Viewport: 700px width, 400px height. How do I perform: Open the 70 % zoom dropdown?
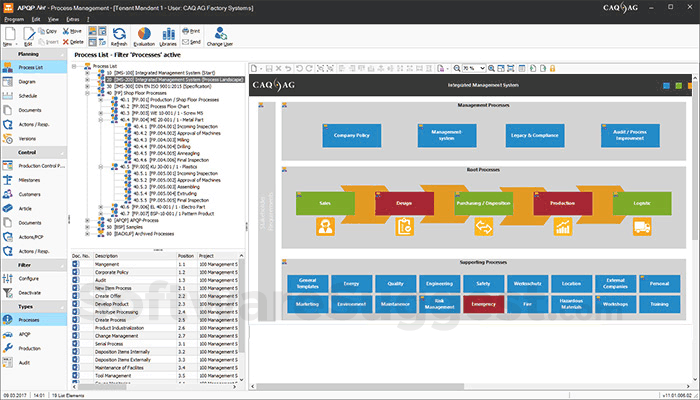coord(474,68)
